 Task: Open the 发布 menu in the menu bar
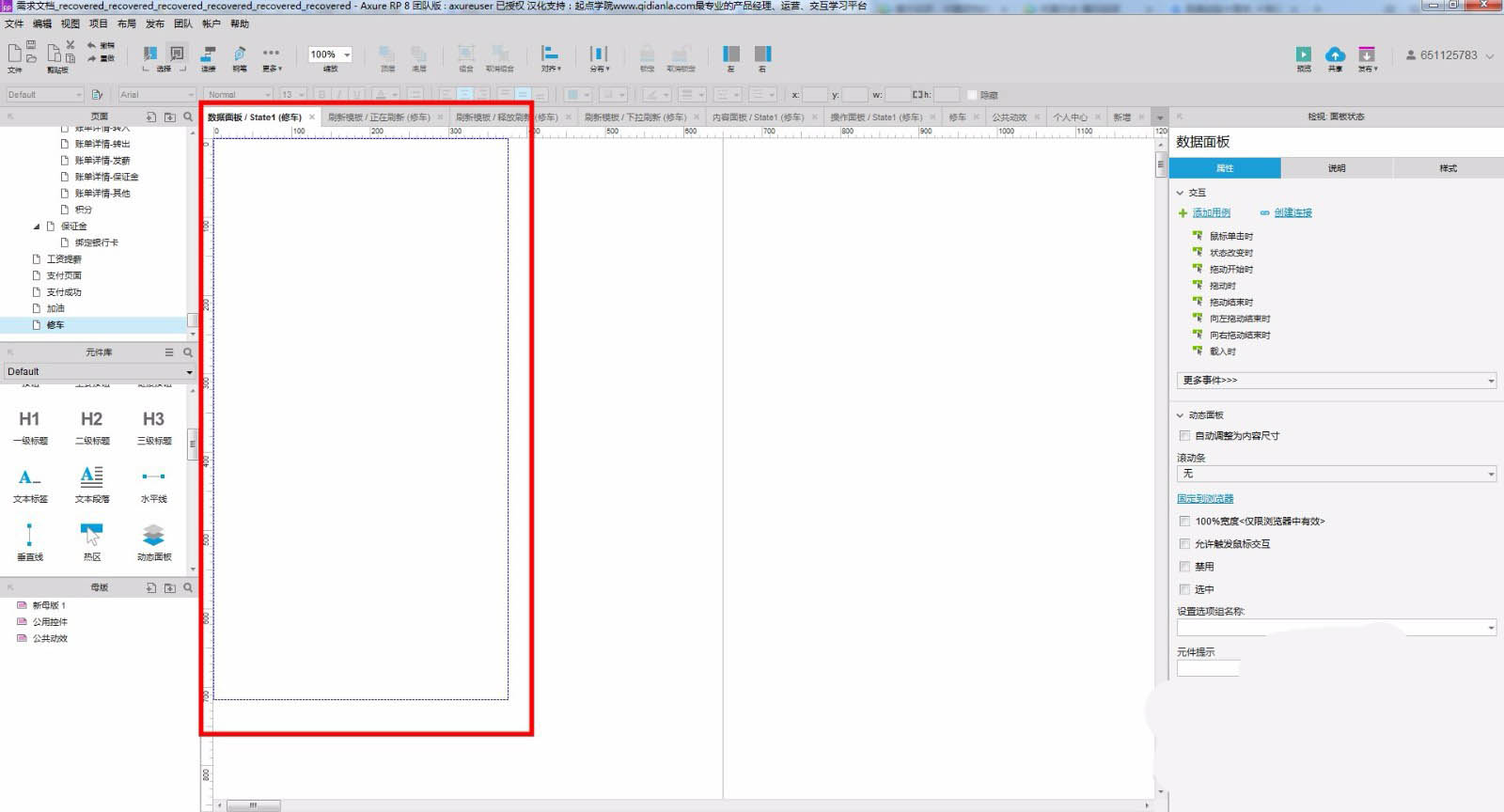point(154,23)
